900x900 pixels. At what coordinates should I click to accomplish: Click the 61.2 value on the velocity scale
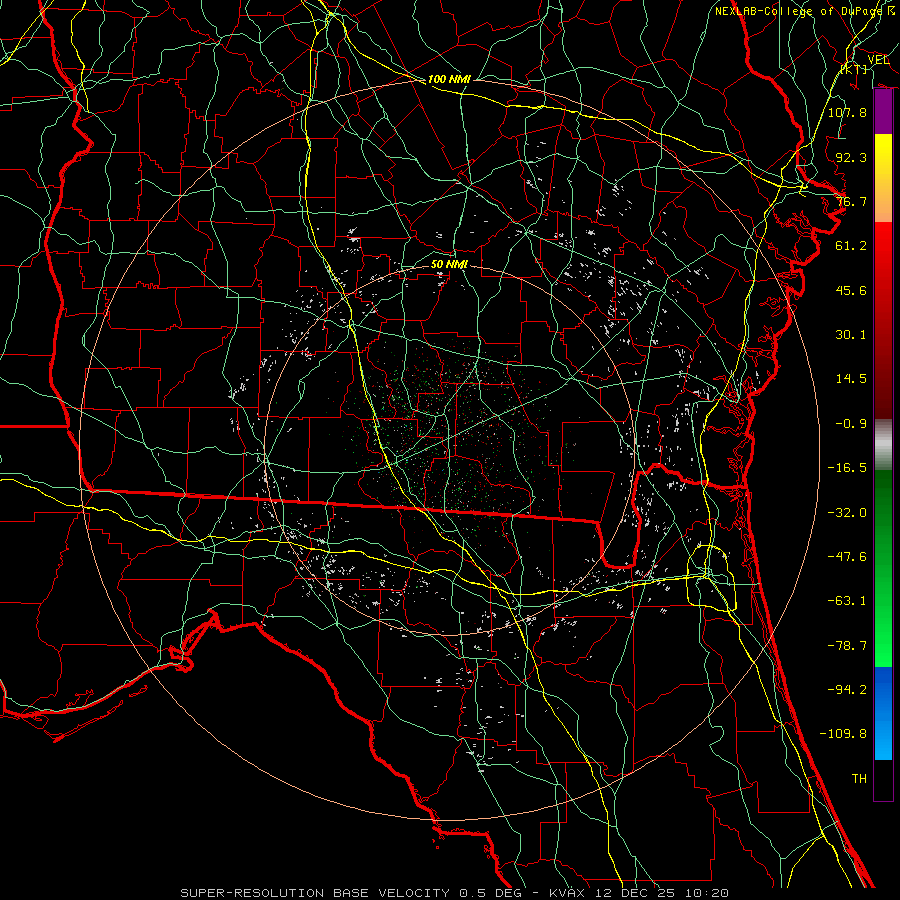pyautogui.click(x=851, y=246)
